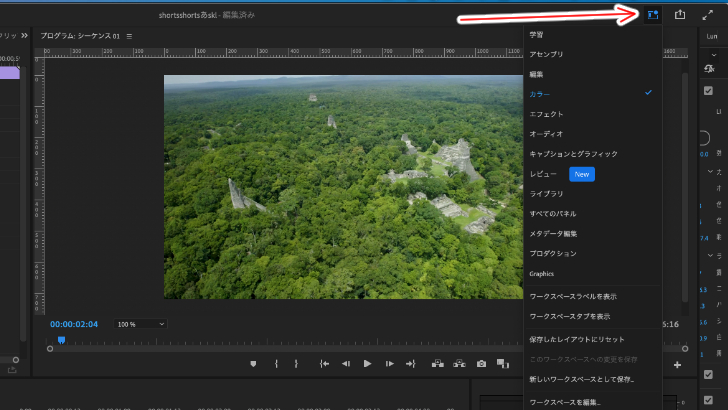728x410 pixels.
Task: Click the Lum panel tab
Action: [x=712, y=36]
